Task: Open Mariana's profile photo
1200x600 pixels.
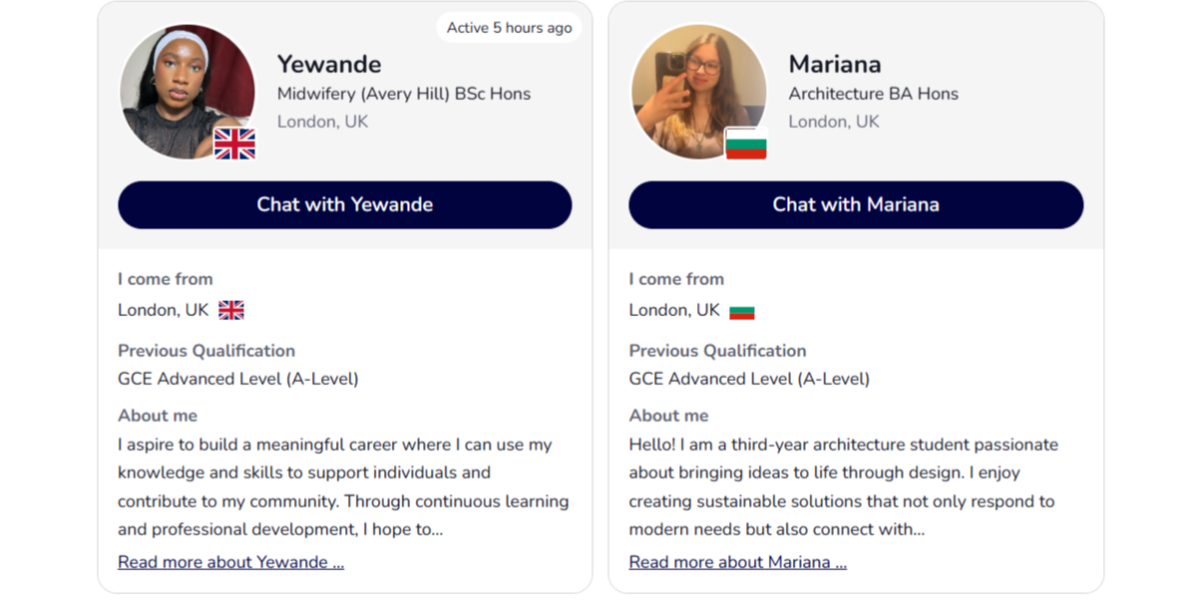Action: point(698,92)
